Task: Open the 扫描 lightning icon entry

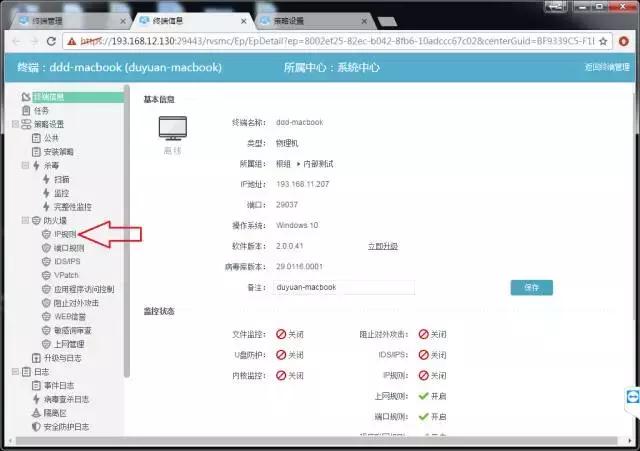Action: click(46, 179)
